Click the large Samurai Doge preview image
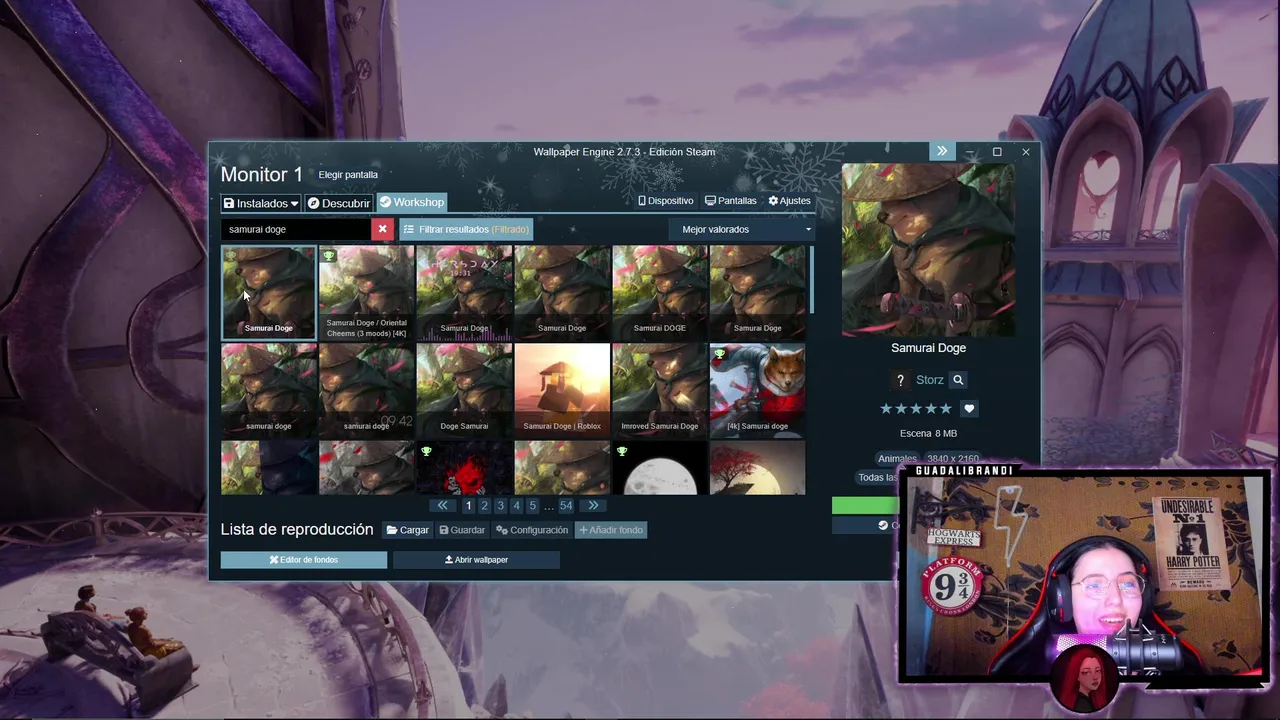Viewport: 1280px width, 720px height. [928, 250]
